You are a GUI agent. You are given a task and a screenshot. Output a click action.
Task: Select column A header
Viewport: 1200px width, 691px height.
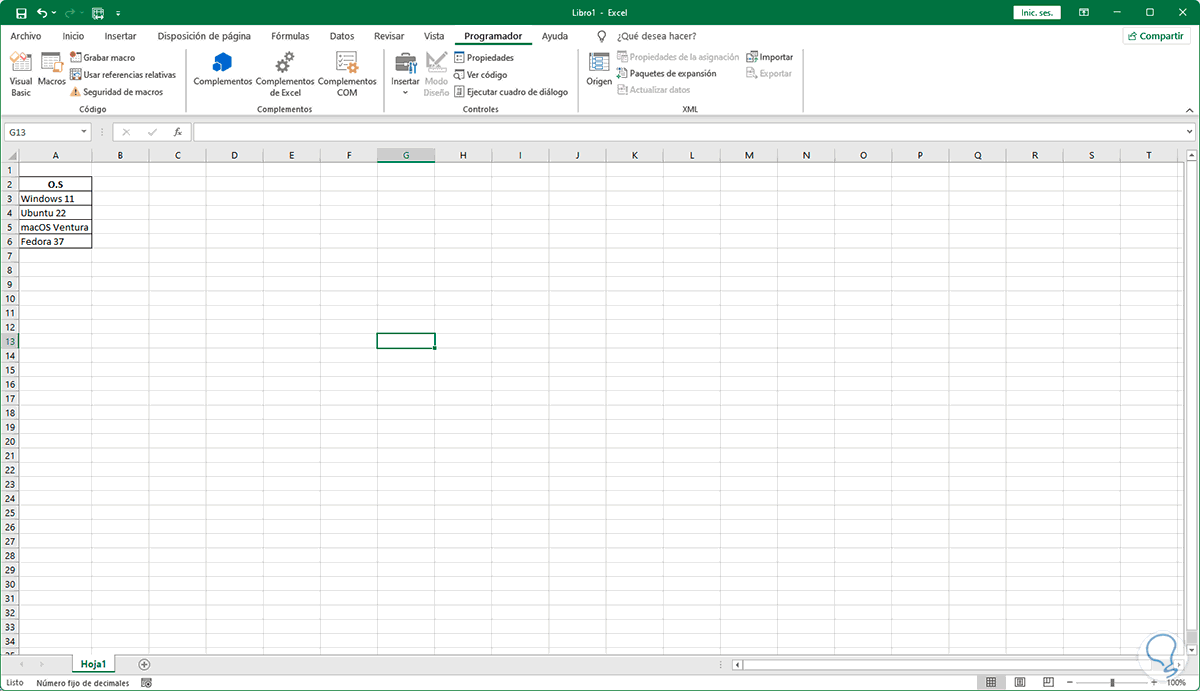coord(55,155)
